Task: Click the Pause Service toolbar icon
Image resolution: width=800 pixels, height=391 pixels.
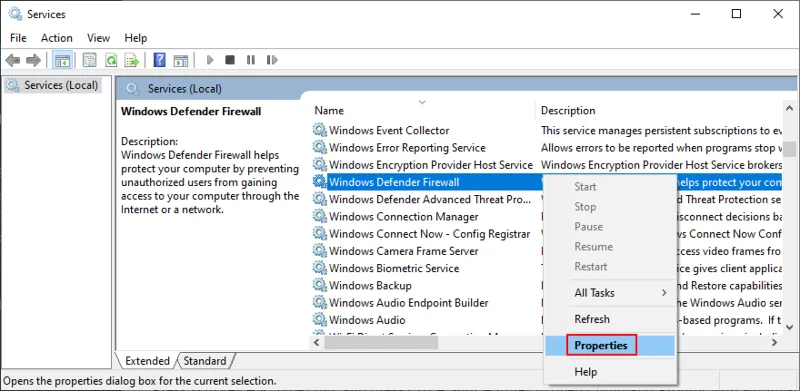Action: (x=251, y=60)
